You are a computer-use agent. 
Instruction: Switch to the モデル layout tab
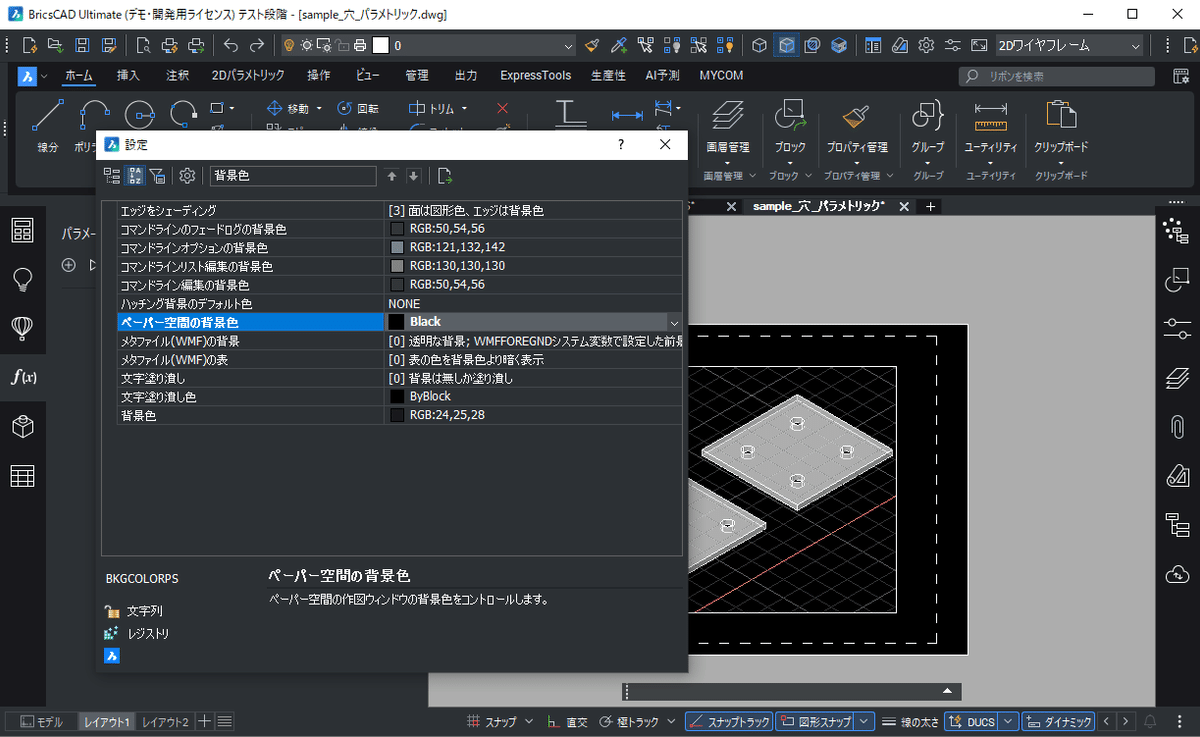click(x=42, y=722)
